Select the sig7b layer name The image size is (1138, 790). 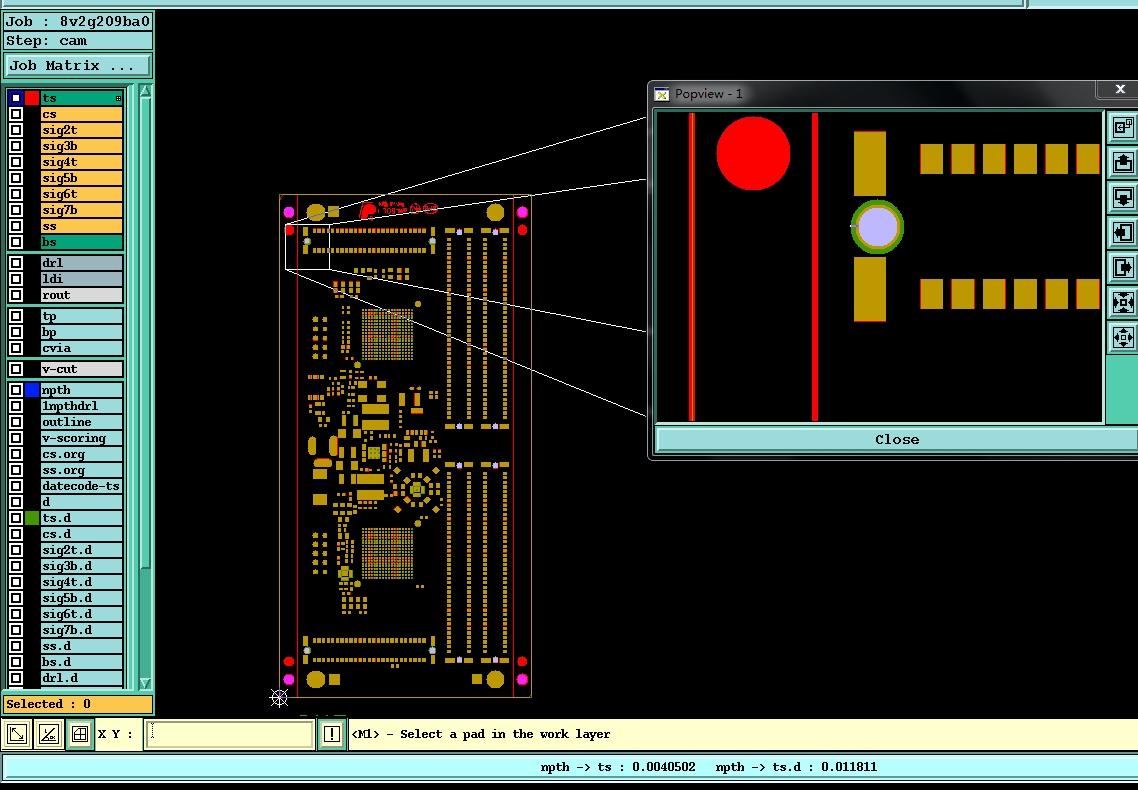pyautogui.click(x=81, y=210)
